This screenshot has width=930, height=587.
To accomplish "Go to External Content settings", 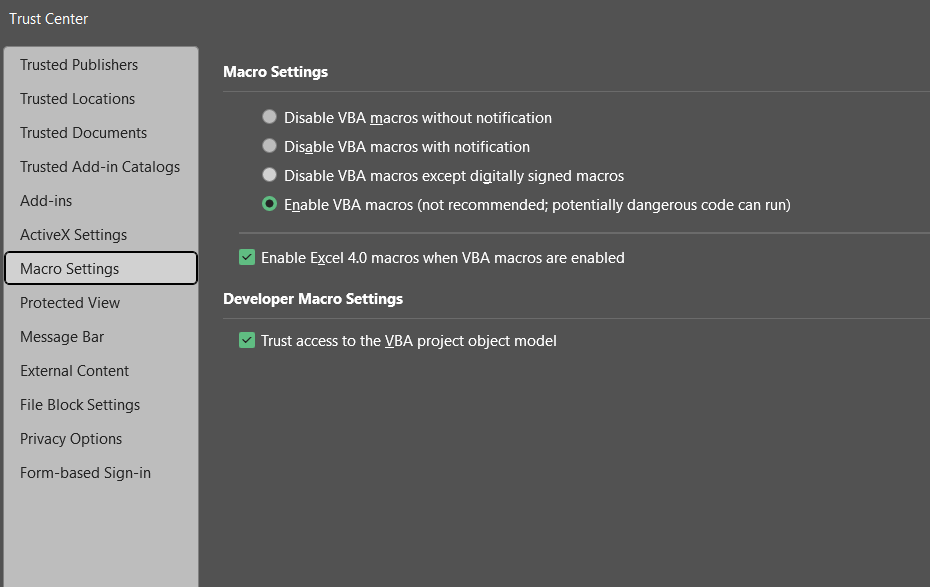I will coord(74,371).
